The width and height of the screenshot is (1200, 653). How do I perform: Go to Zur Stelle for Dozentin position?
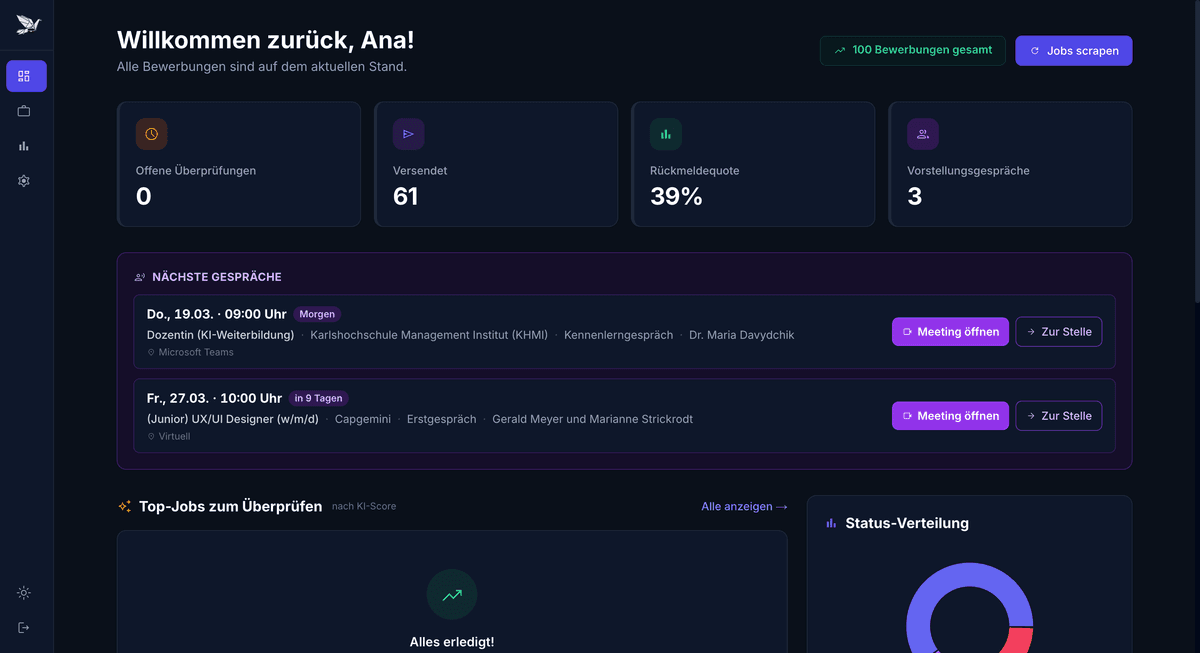[x=1058, y=332]
